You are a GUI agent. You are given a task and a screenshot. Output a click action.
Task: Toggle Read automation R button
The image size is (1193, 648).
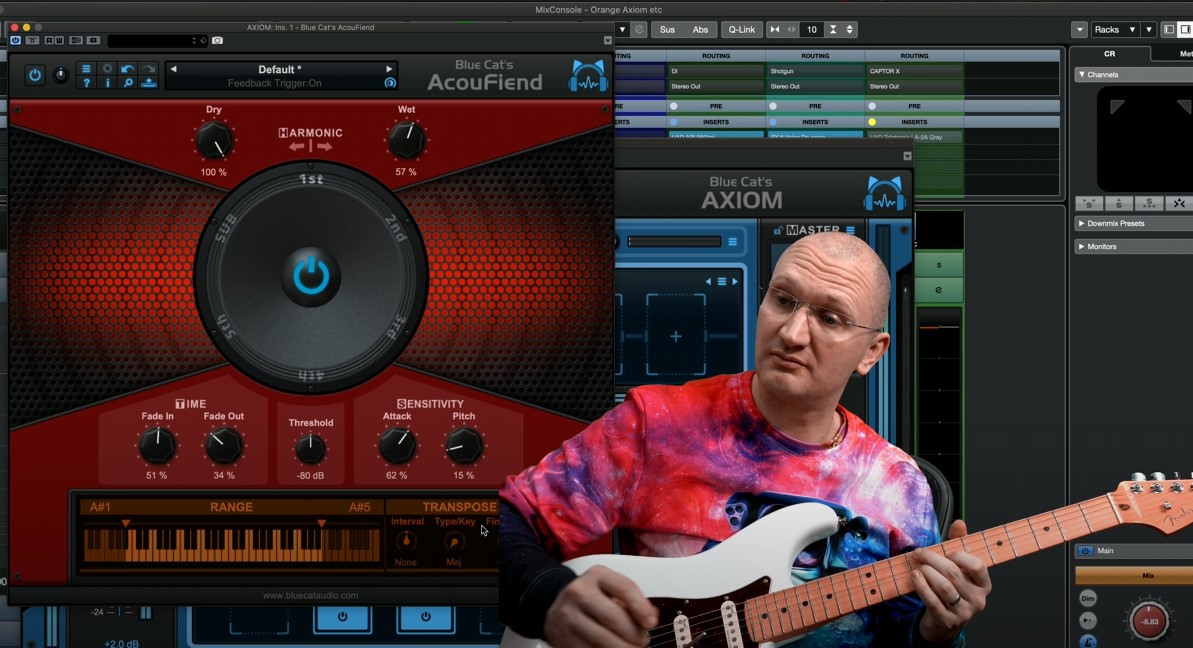pos(49,40)
